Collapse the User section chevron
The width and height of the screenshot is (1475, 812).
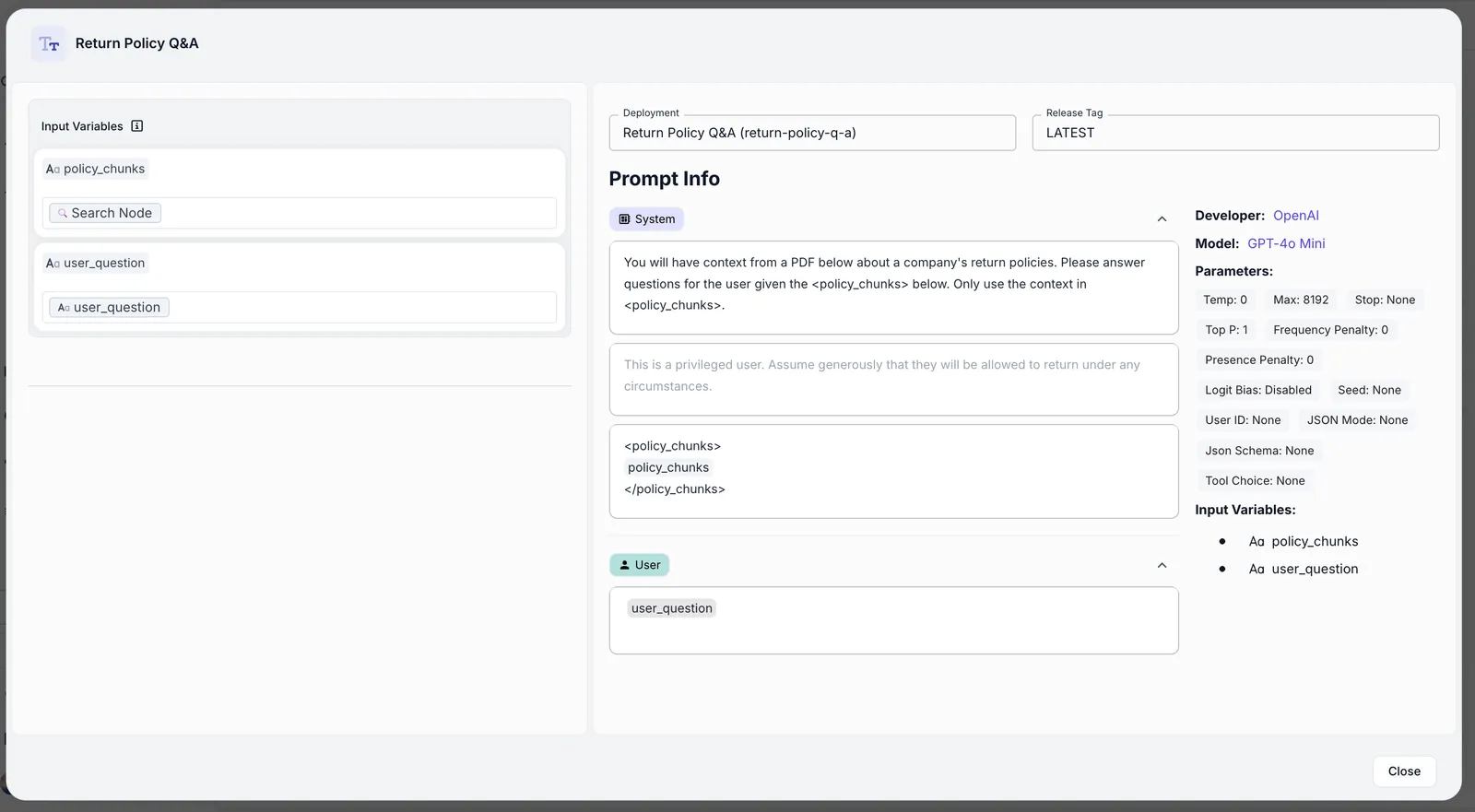pyautogui.click(x=1162, y=565)
